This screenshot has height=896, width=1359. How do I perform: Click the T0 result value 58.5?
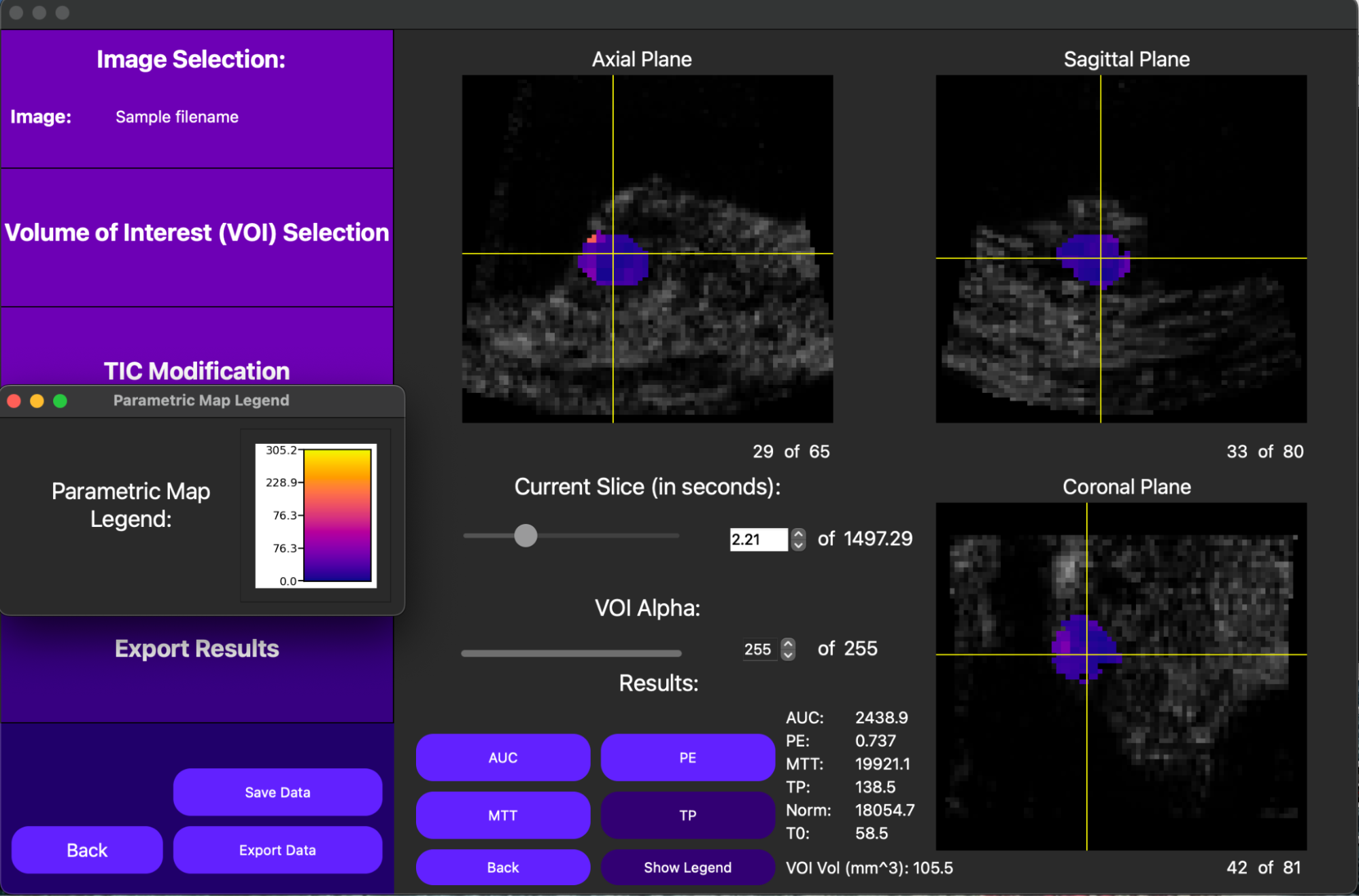872,833
